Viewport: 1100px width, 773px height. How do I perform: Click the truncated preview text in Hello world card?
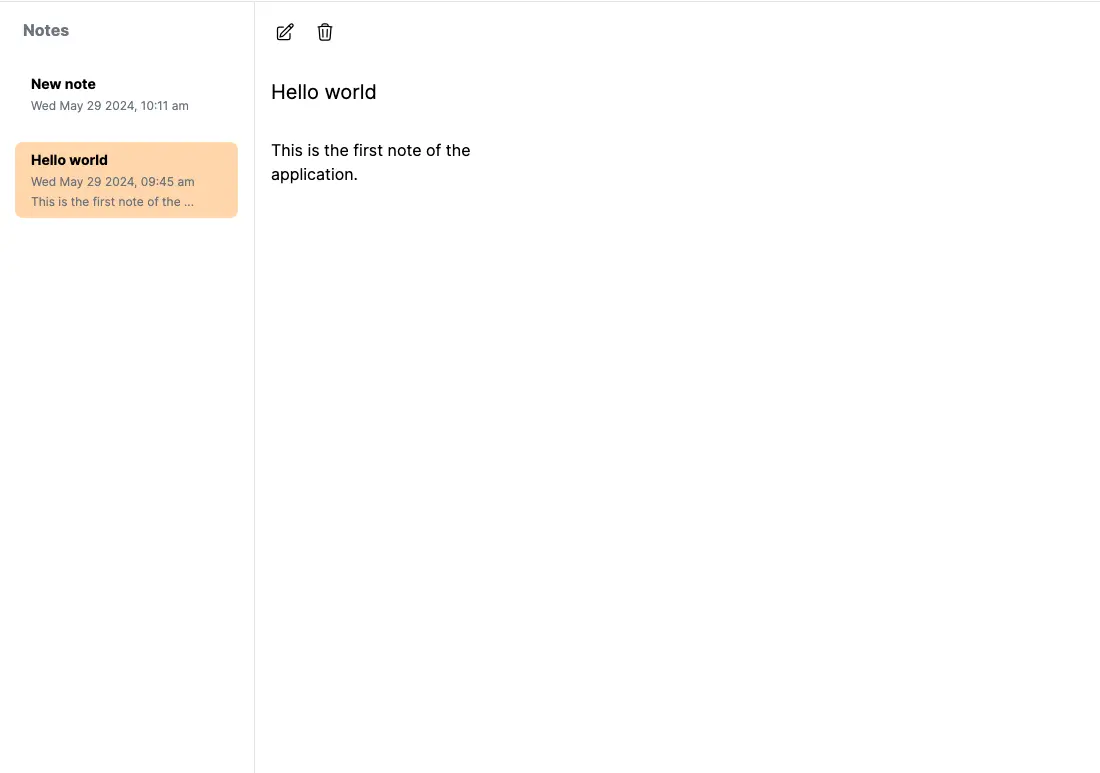click(112, 202)
